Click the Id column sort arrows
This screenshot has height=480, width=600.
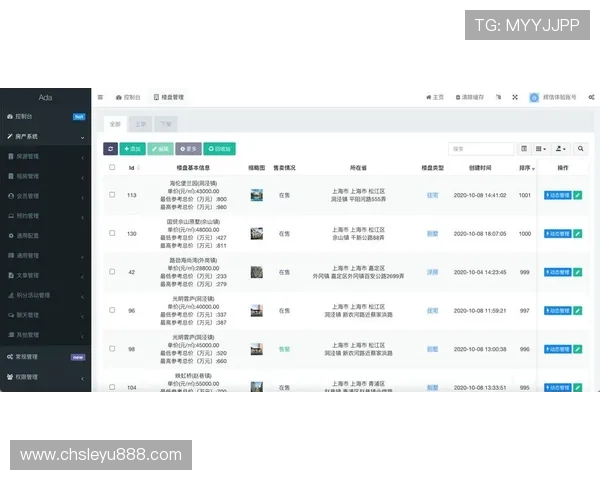click(139, 168)
